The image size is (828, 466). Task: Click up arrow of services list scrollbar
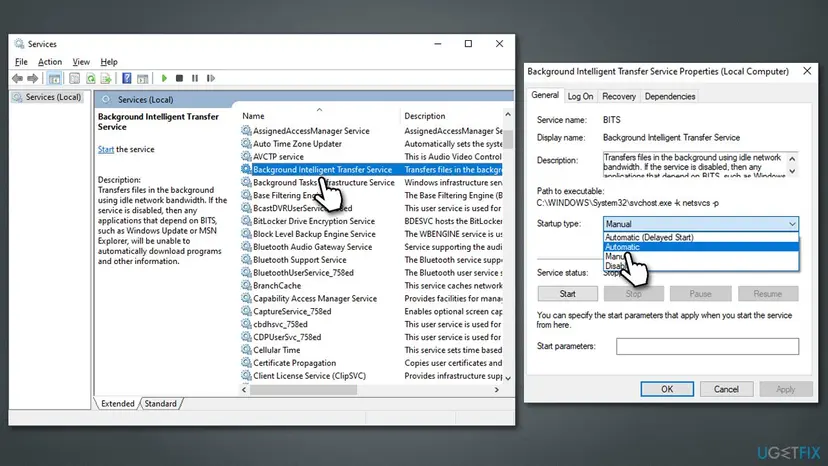(508, 114)
